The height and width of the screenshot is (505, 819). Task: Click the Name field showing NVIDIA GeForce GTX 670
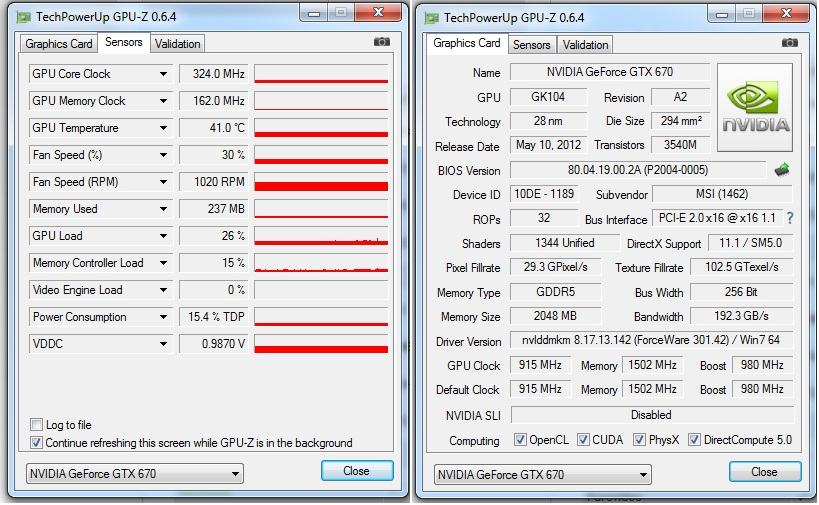click(610, 72)
